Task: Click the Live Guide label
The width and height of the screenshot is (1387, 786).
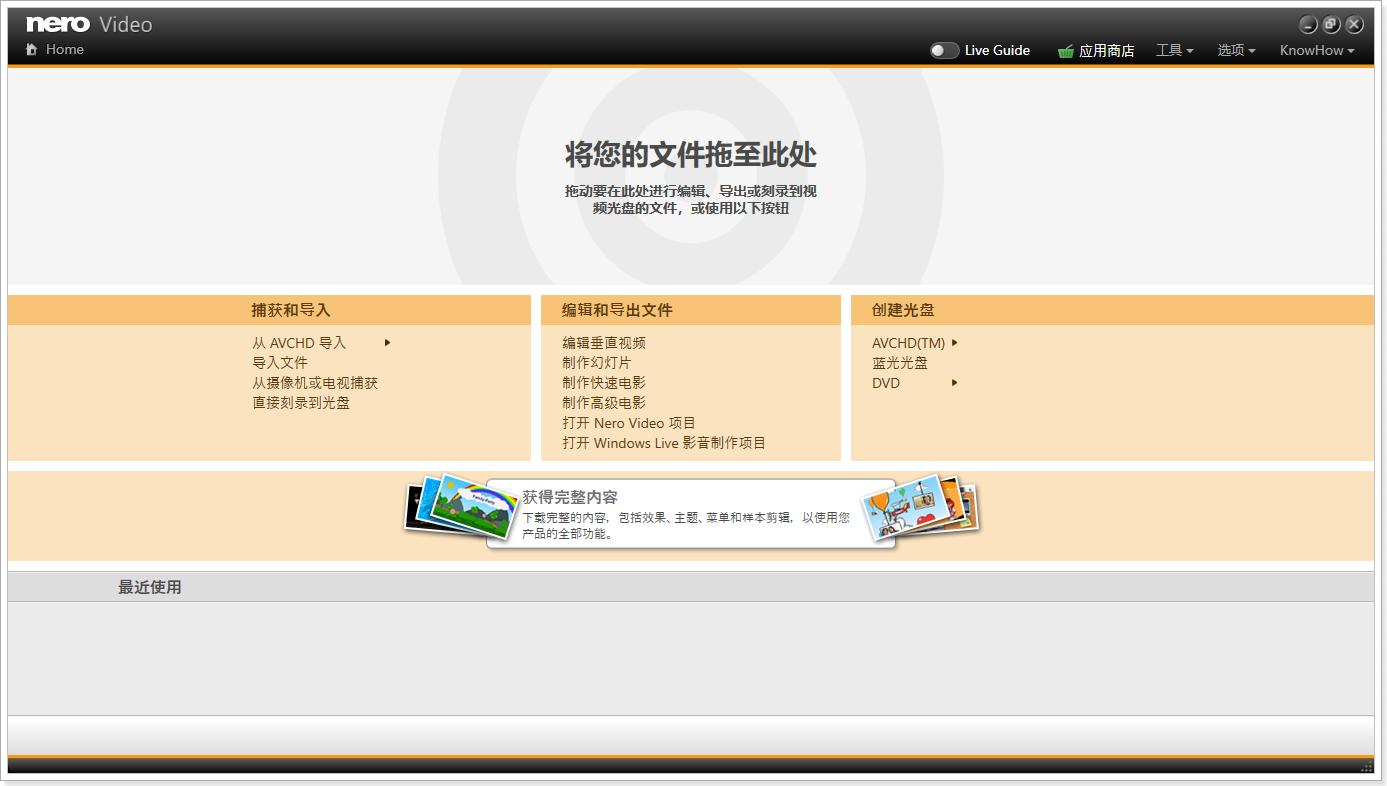Action: coord(997,50)
